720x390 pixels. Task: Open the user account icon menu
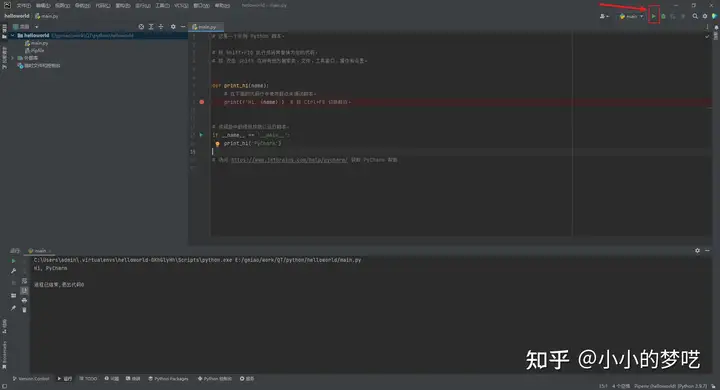coord(604,16)
